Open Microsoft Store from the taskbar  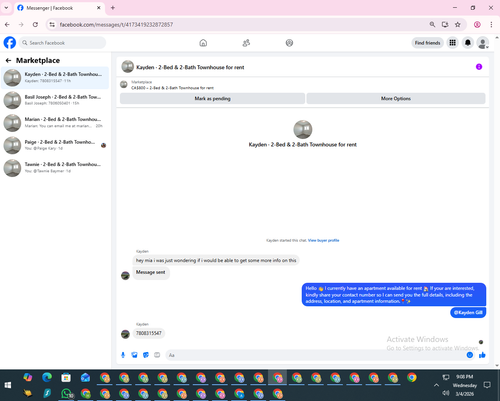tap(66, 377)
